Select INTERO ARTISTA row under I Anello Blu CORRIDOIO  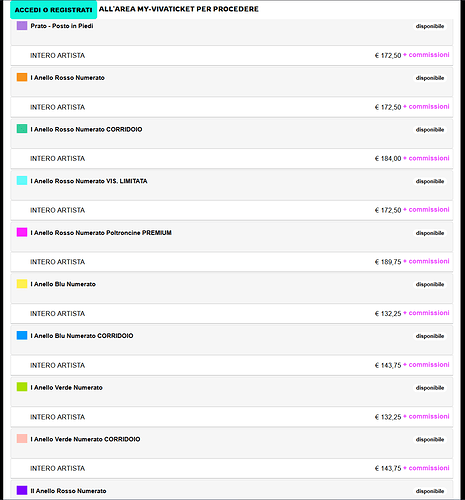tap(232, 365)
